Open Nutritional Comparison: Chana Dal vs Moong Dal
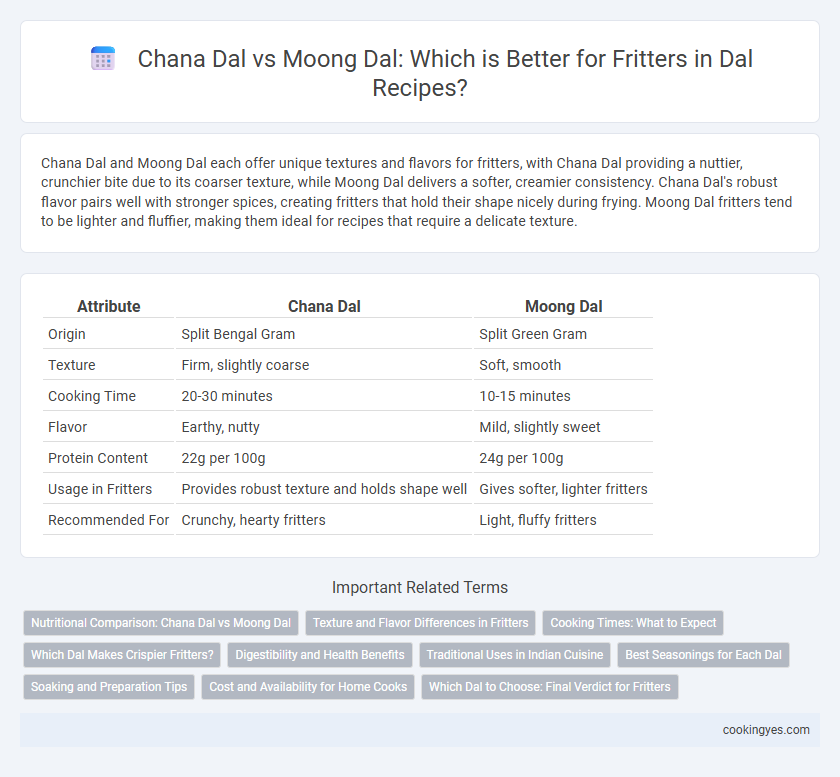This screenshot has height=777, width=840. click(161, 623)
